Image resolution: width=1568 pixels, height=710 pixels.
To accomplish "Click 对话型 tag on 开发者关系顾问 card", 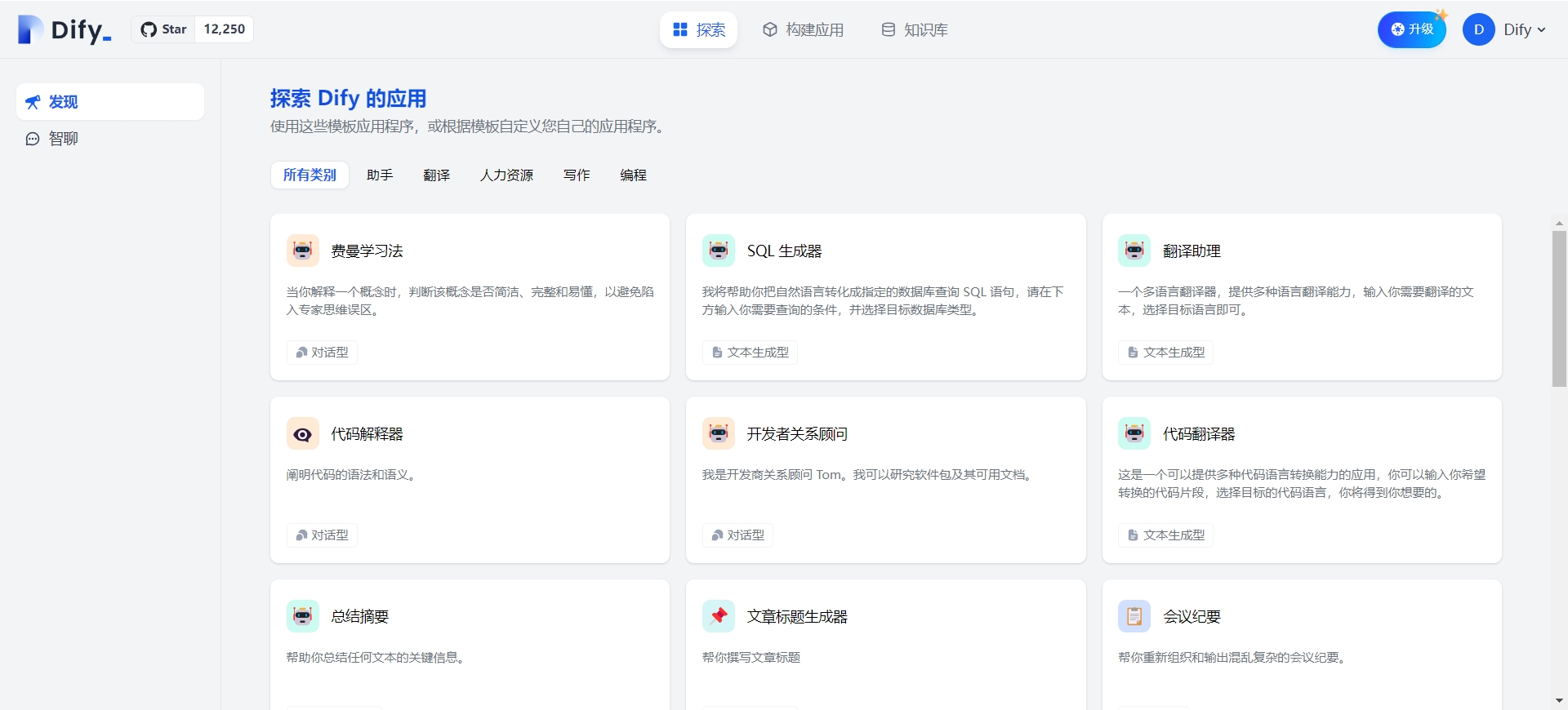I will coord(737,535).
